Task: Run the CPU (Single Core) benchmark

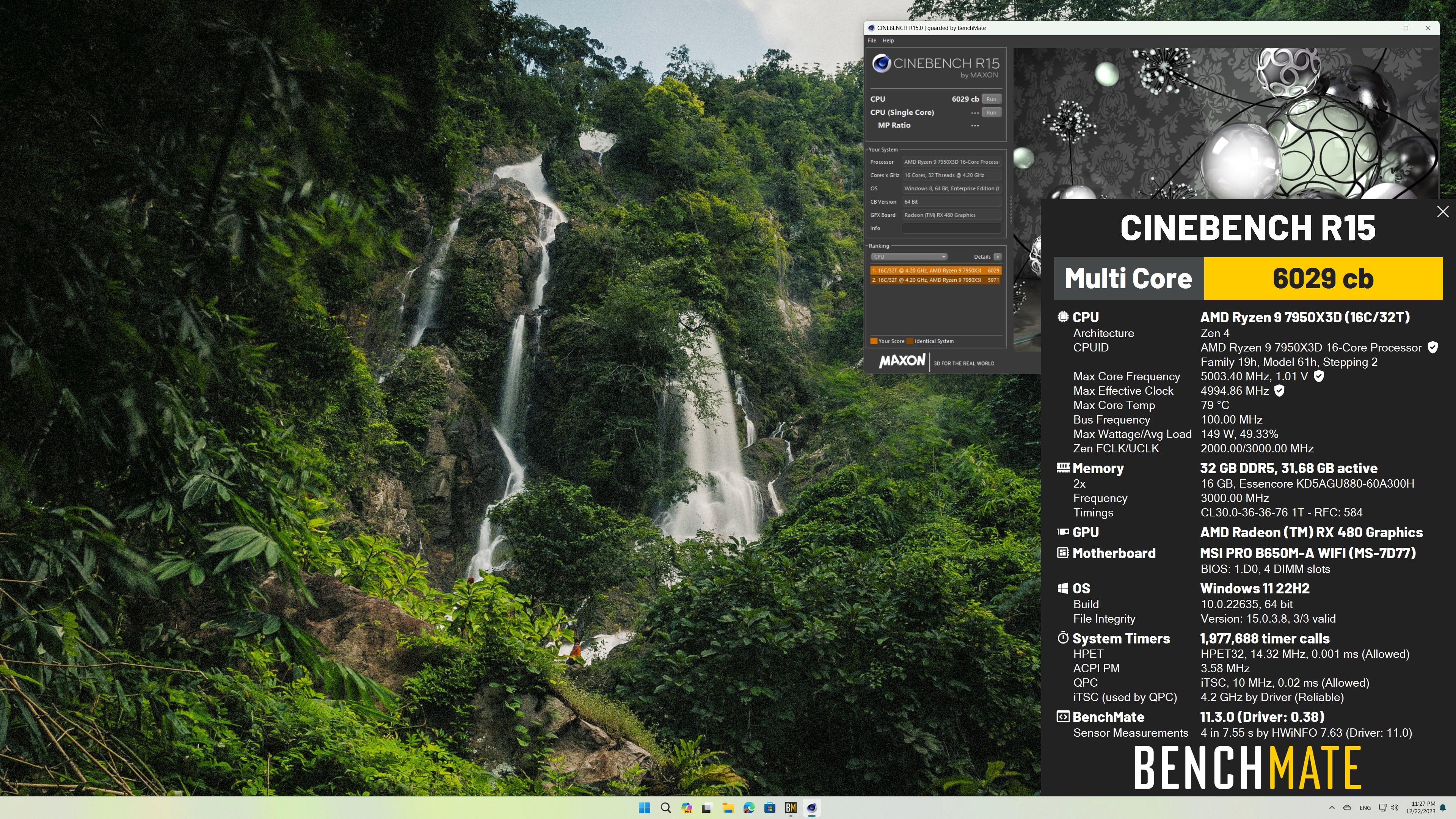Action: (x=992, y=113)
